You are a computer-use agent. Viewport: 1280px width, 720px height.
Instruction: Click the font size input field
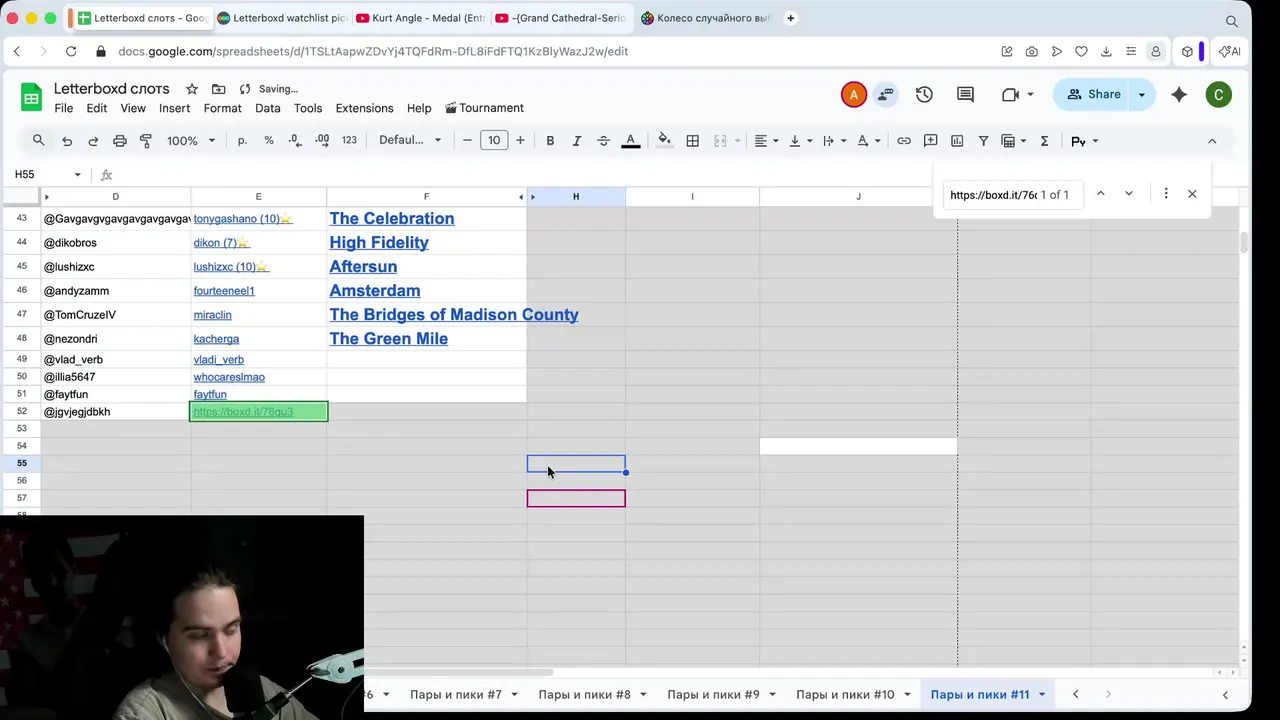coord(494,141)
